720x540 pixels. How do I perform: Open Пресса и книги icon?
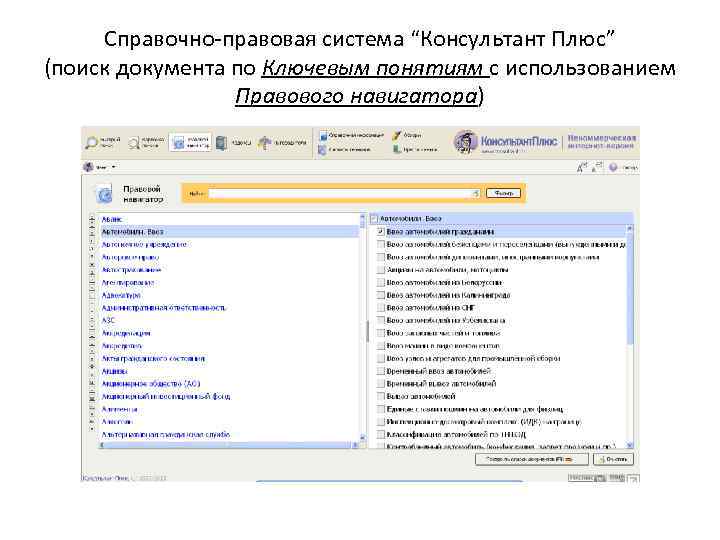tap(397, 149)
